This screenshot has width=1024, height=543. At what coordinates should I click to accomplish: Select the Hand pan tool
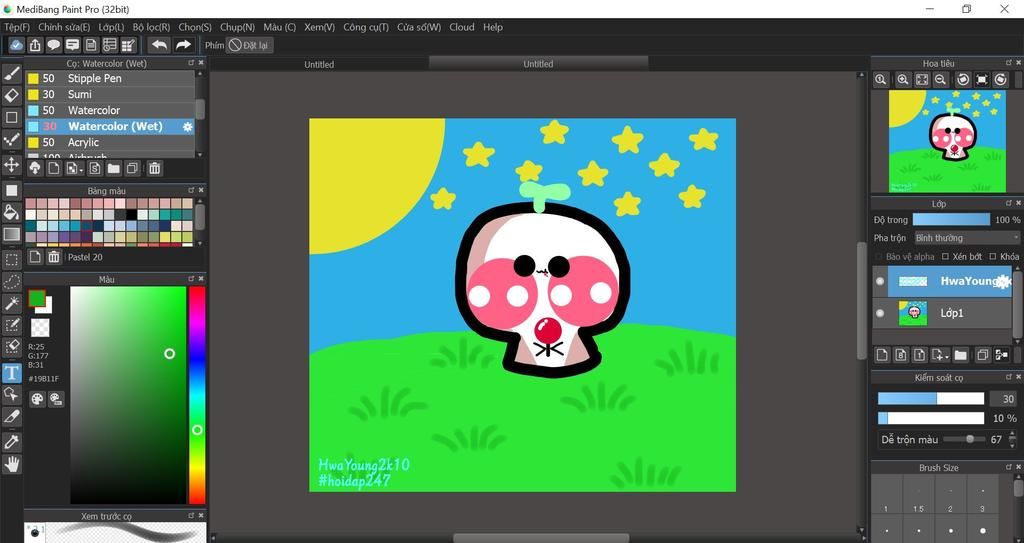11,465
